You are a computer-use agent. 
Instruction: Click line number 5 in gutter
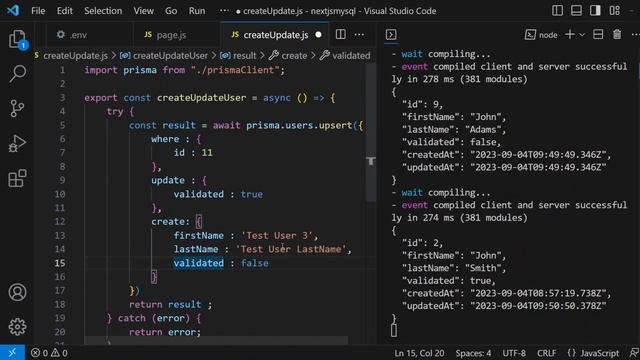tap(62, 125)
